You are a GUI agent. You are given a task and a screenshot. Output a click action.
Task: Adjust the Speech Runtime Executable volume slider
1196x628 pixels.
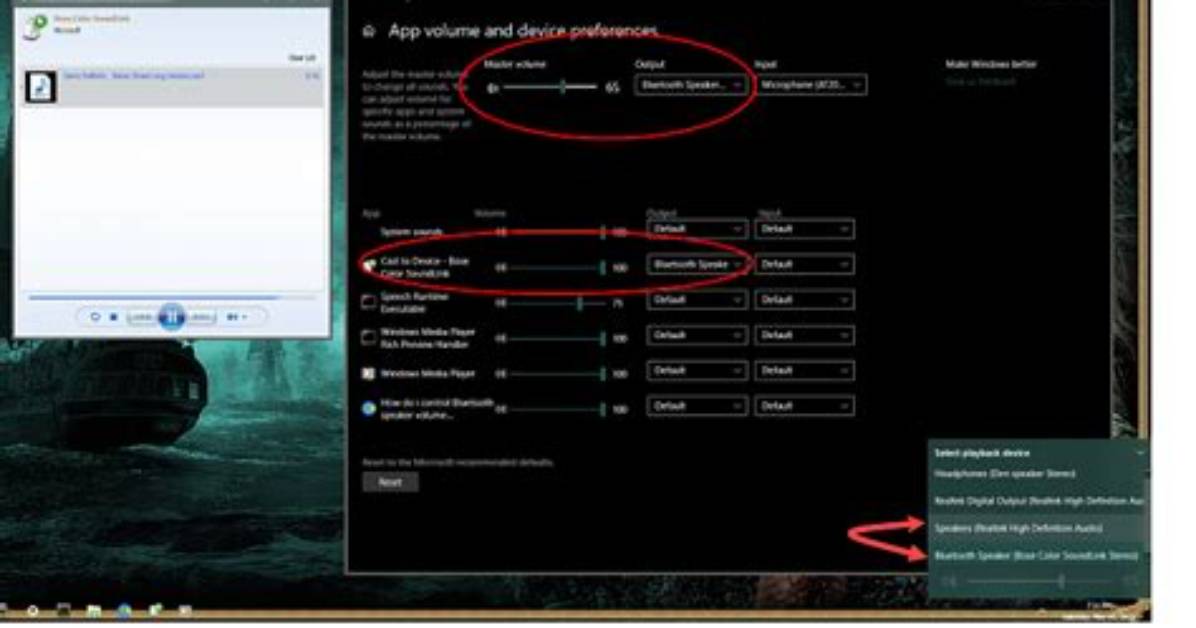pyautogui.click(x=558, y=303)
